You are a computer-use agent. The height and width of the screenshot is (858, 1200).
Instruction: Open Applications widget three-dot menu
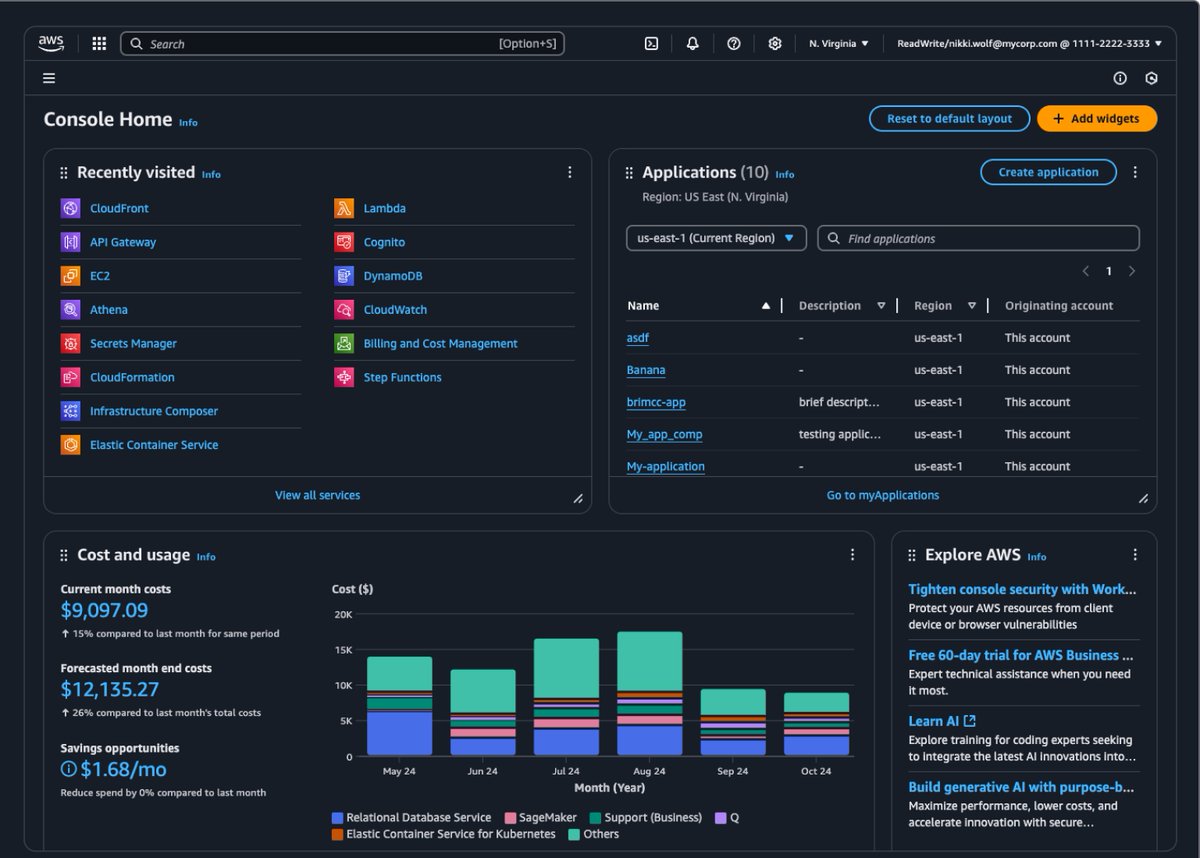pos(1135,172)
